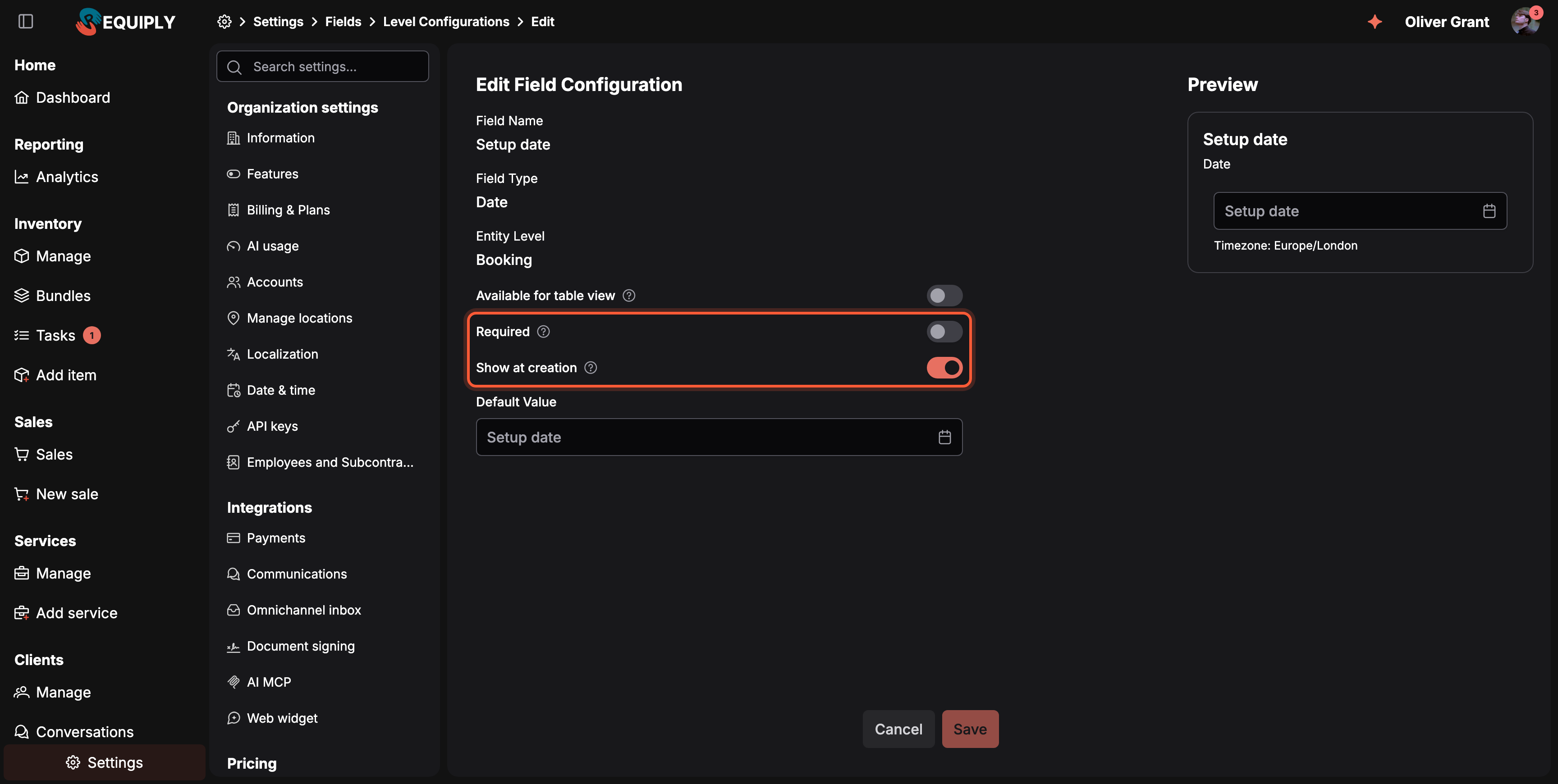Screen dimensions: 1558x784
Task: Open Features settings page
Action: pyautogui.click(x=262, y=174)
